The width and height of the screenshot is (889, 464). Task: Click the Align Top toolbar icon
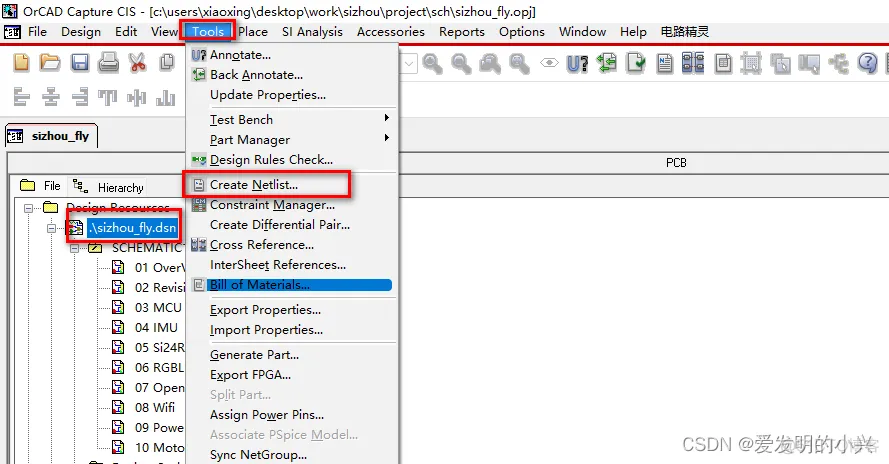[108, 98]
